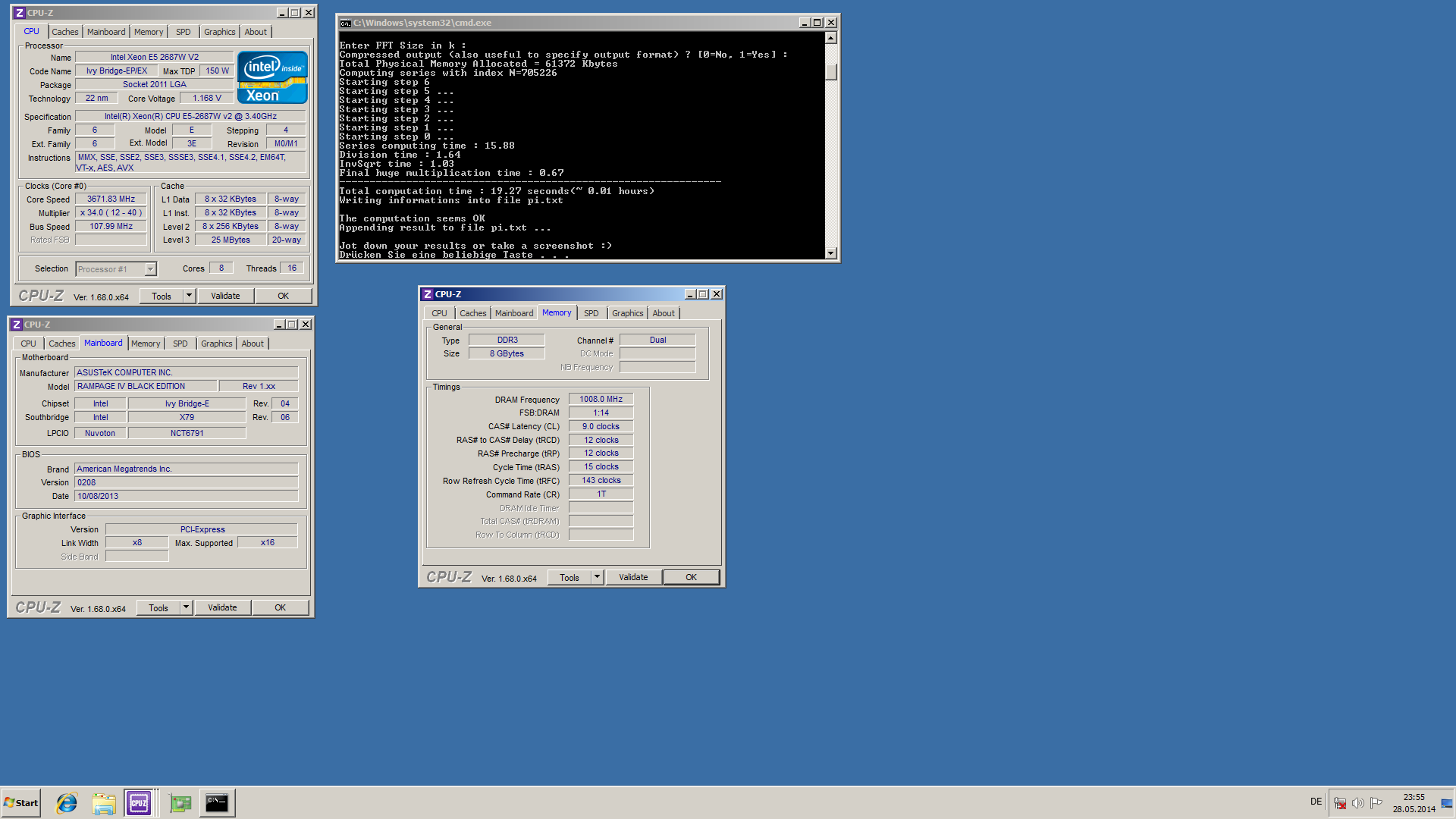Click the volume speaker tray icon
1456x819 pixels.
1357,802
